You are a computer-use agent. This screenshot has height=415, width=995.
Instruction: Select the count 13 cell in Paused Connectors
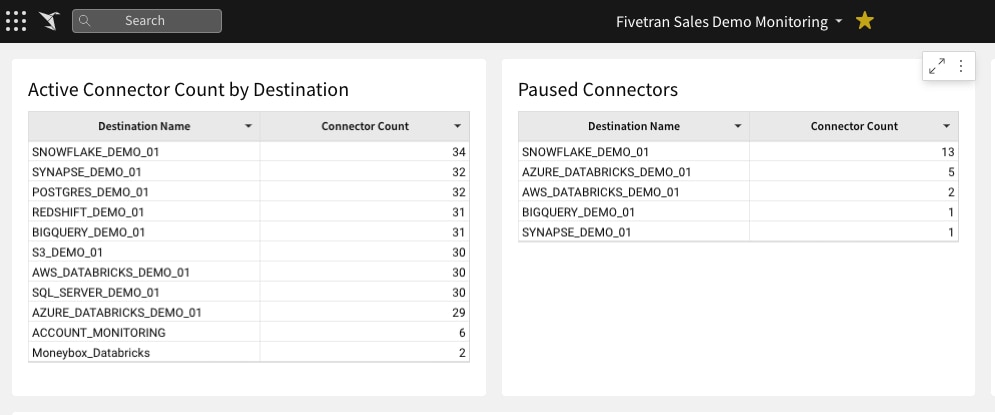click(853, 152)
